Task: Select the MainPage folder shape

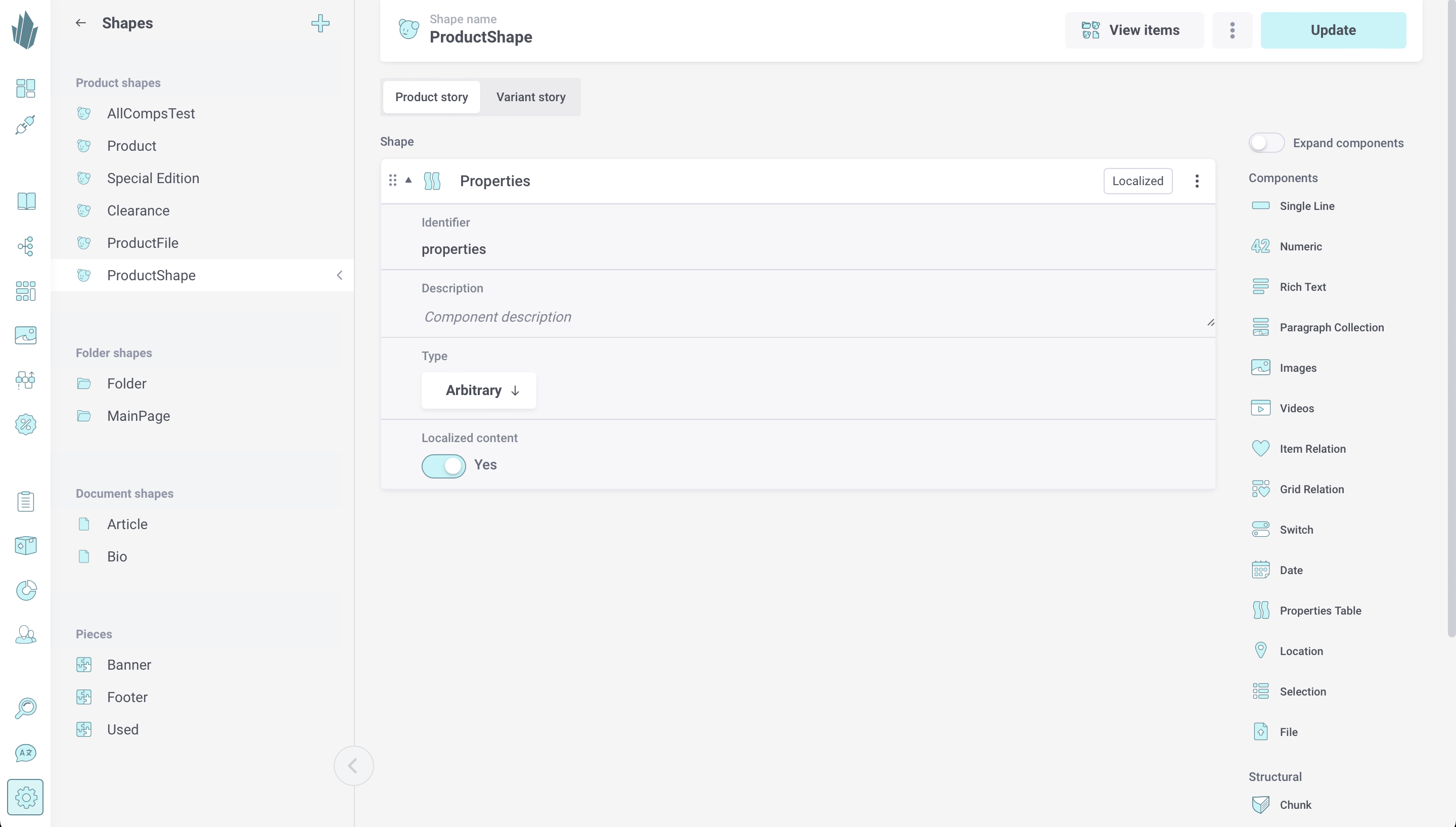Action: pyautogui.click(x=202, y=416)
